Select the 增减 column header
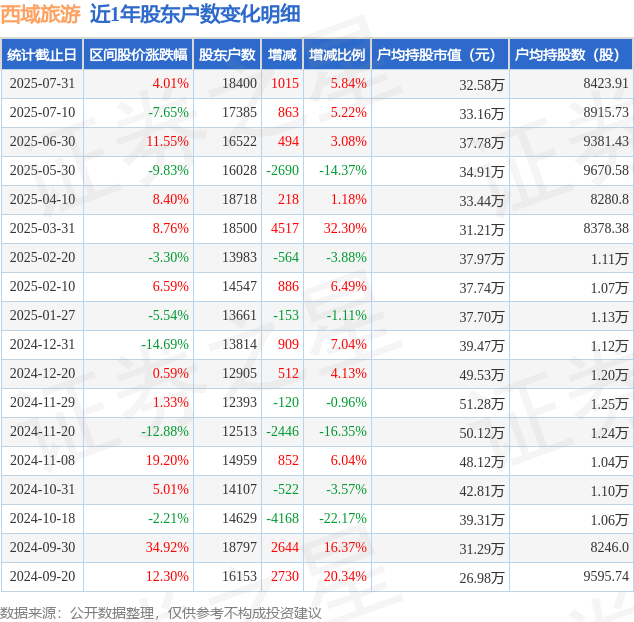 (282, 55)
